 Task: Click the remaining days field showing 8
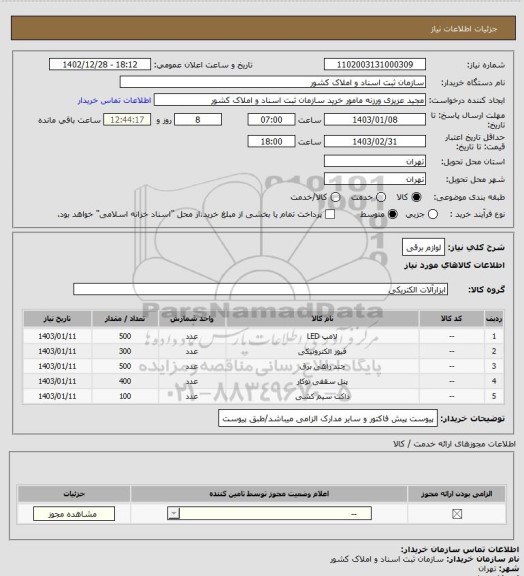(x=198, y=120)
